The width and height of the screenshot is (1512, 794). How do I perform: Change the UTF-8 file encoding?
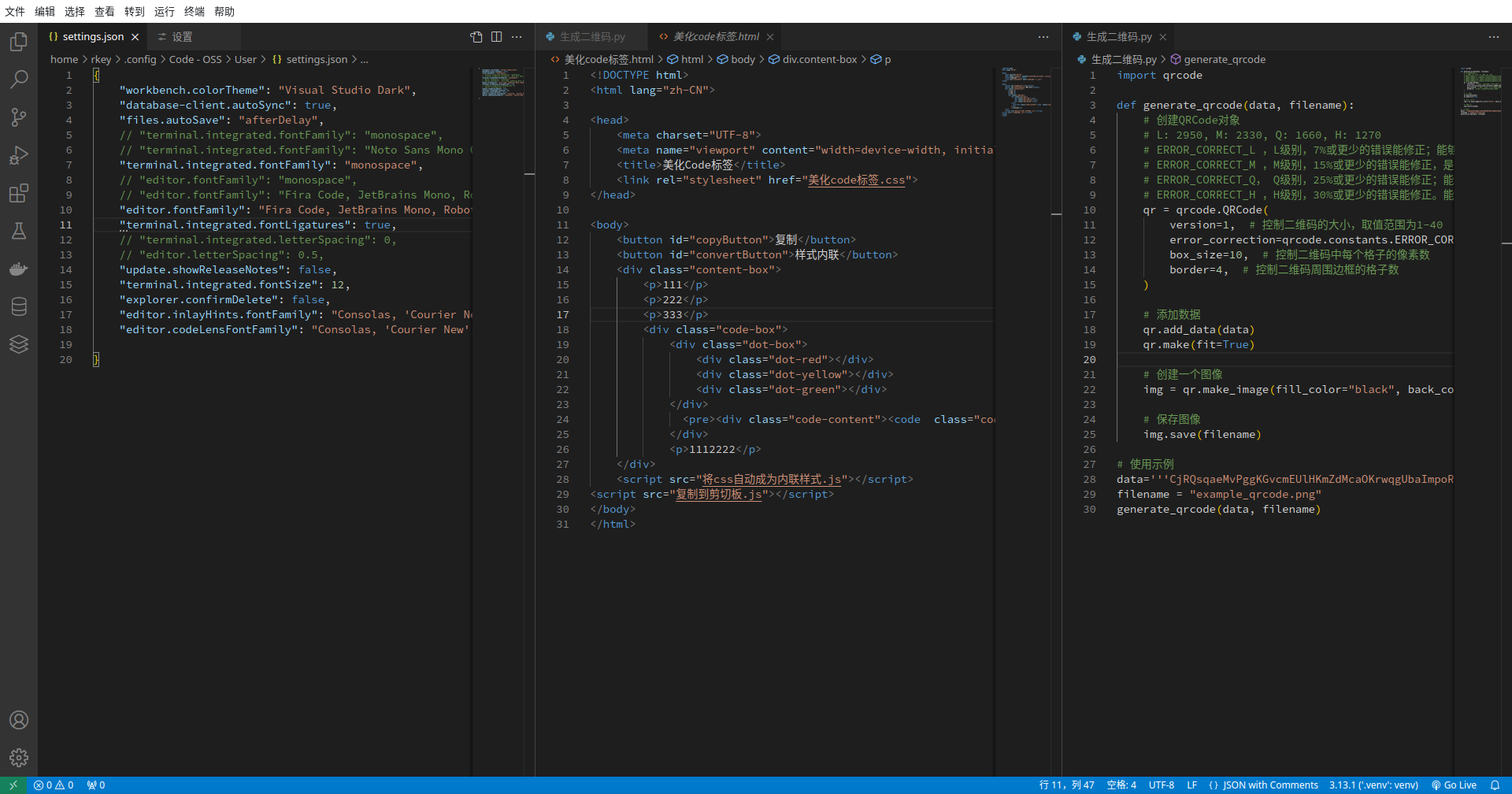(x=1162, y=785)
